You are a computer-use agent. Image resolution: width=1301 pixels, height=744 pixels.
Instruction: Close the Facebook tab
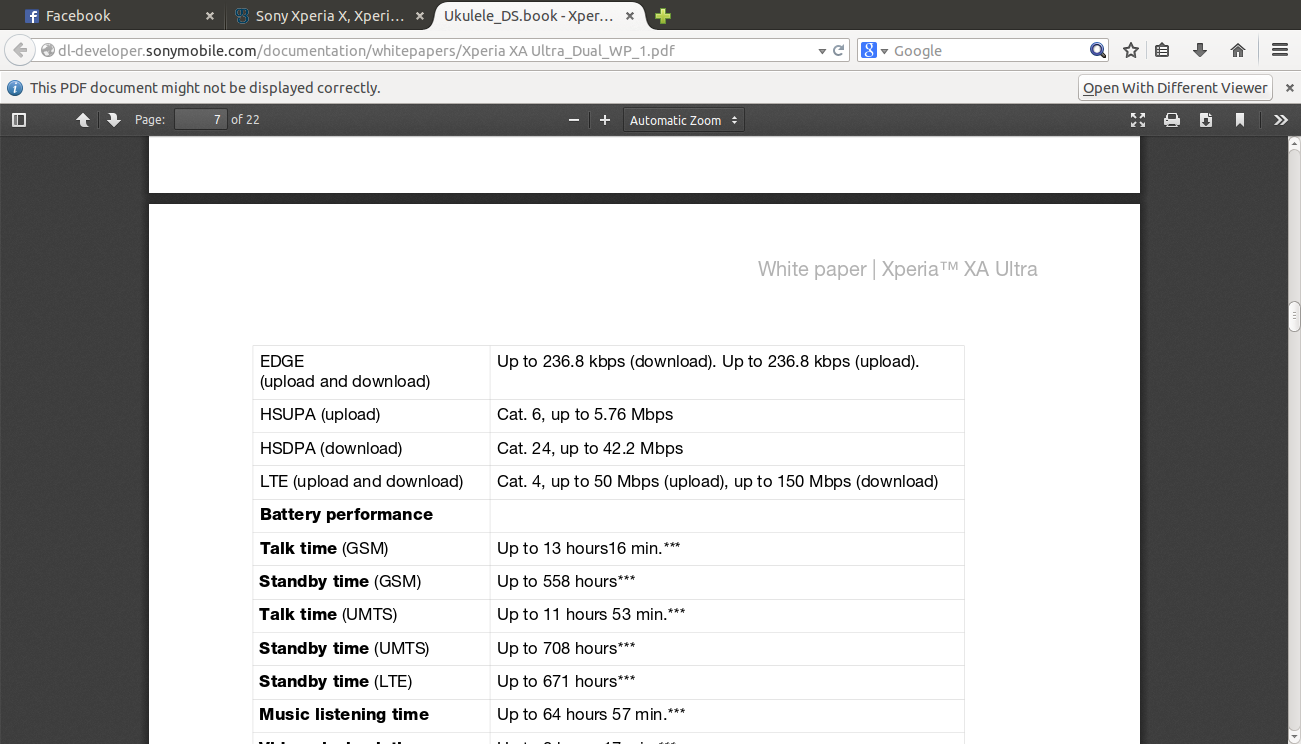[209, 16]
